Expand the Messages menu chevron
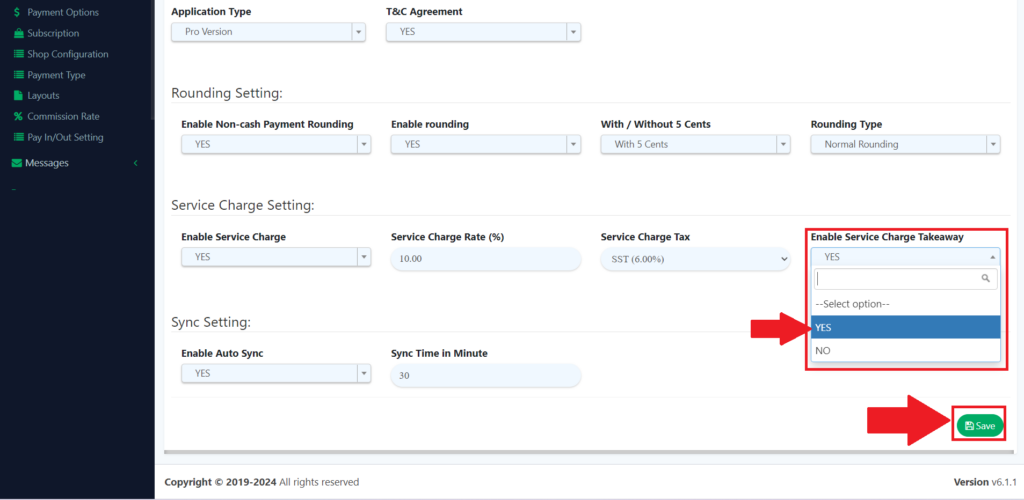Image resolution: width=1024 pixels, height=500 pixels. coord(135,163)
